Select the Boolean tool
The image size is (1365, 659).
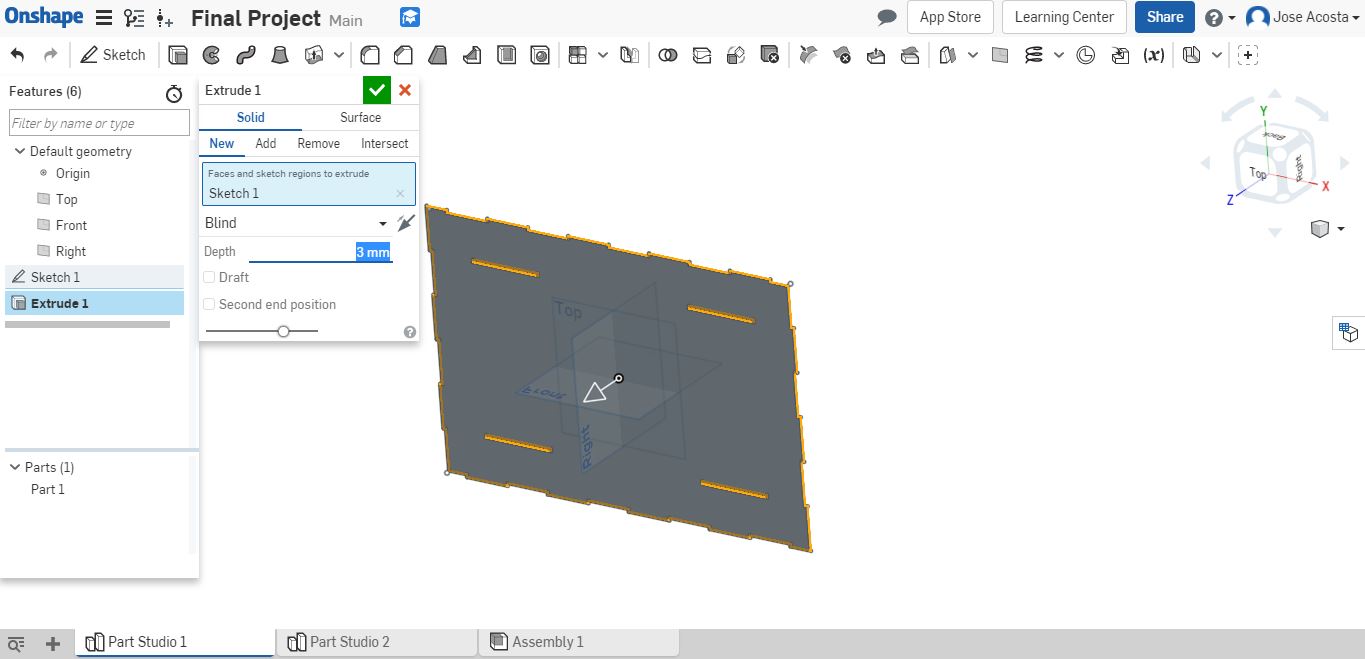coord(668,55)
